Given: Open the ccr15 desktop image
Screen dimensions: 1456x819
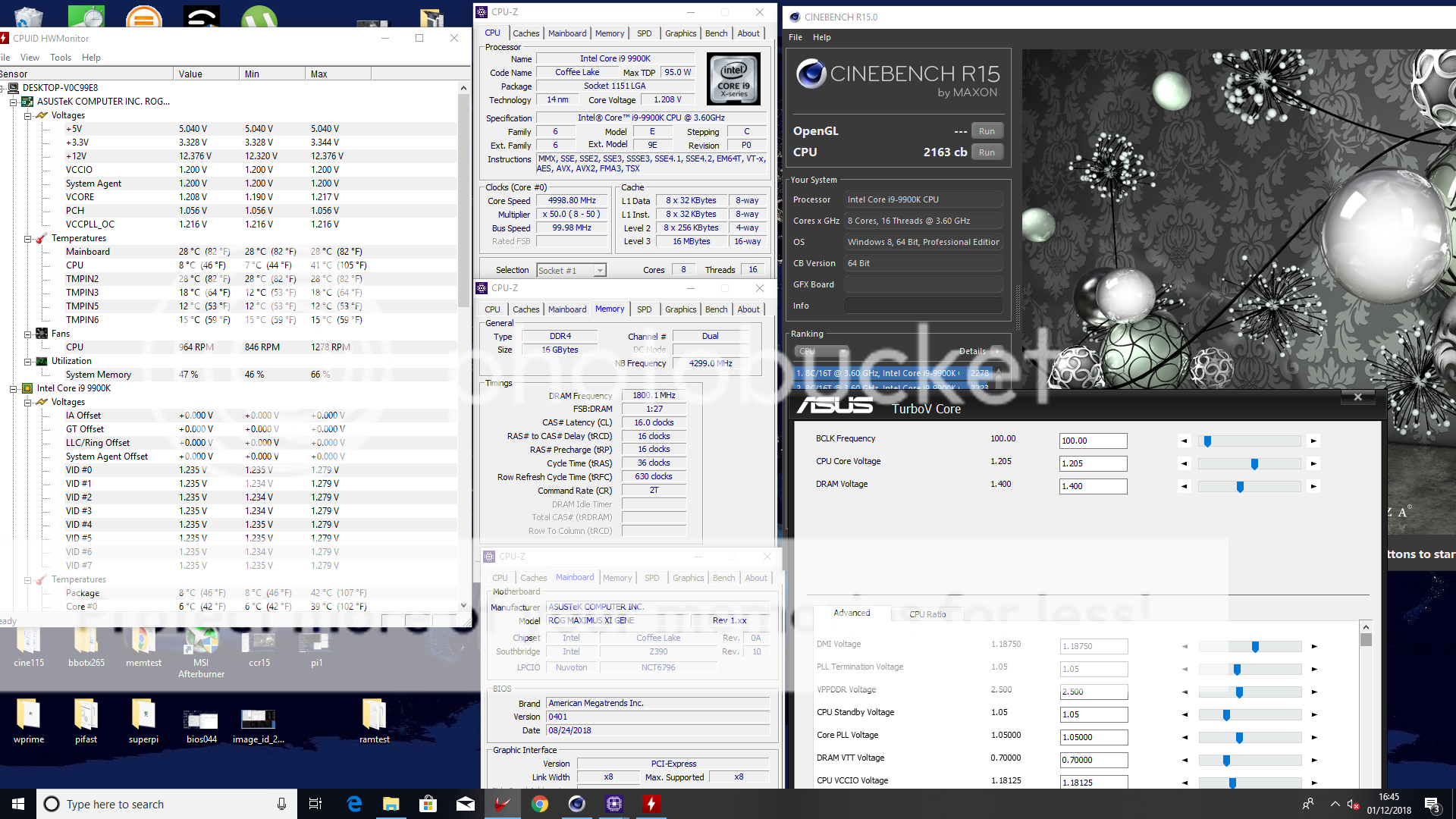Looking at the screenshot, I should click(259, 646).
